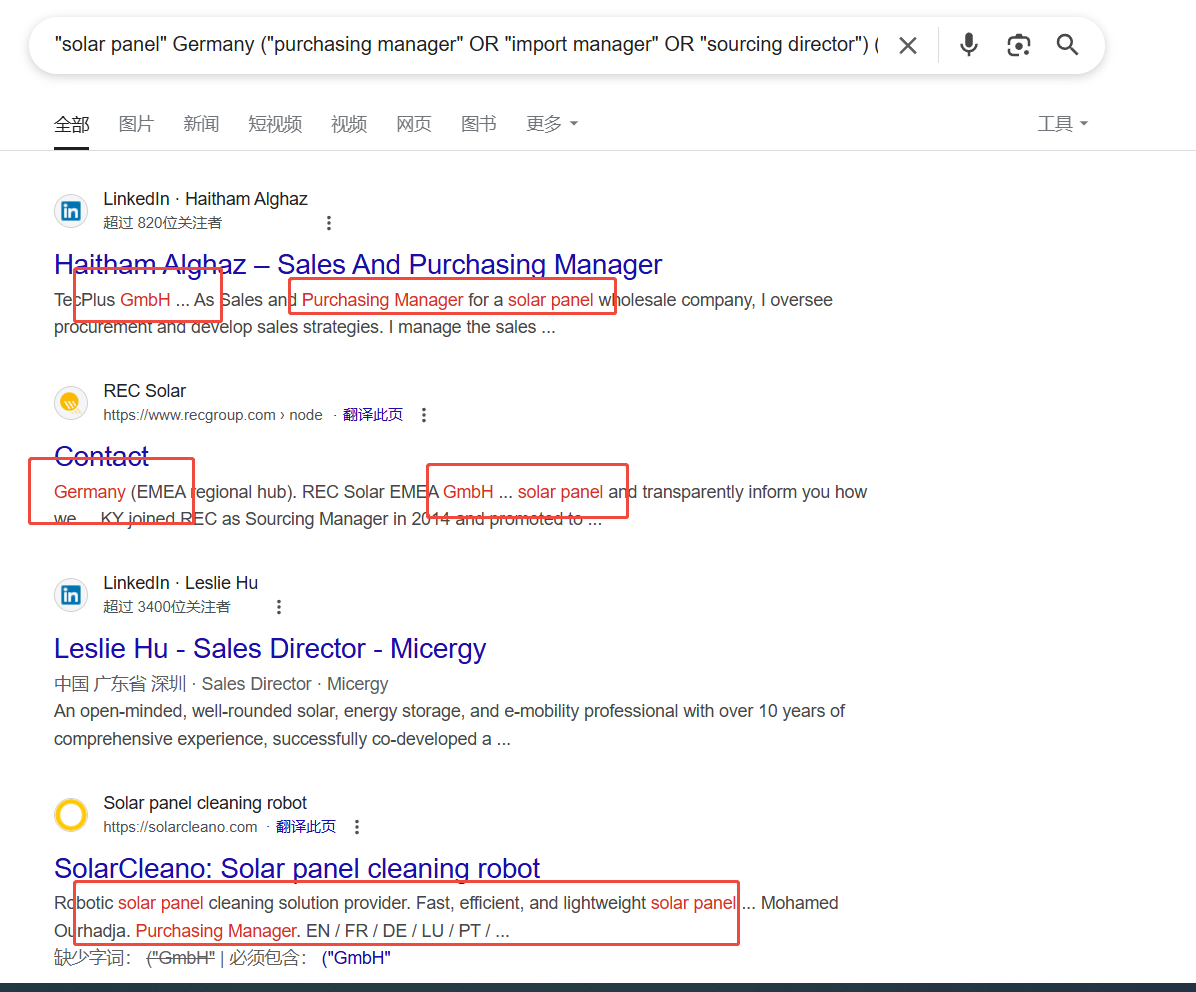Click the Solar panel cleaning robot site name

coord(205,803)
